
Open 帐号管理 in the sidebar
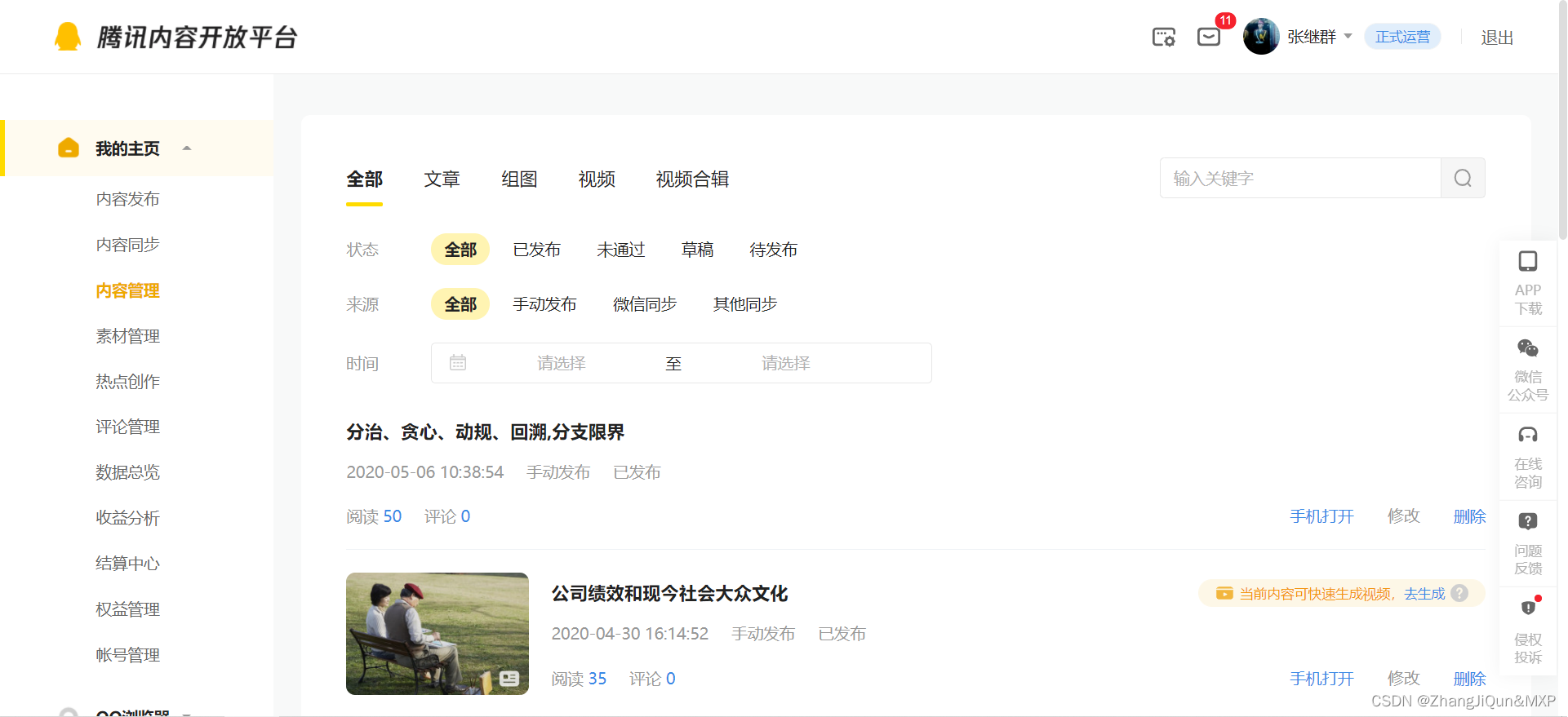(127, 655)
